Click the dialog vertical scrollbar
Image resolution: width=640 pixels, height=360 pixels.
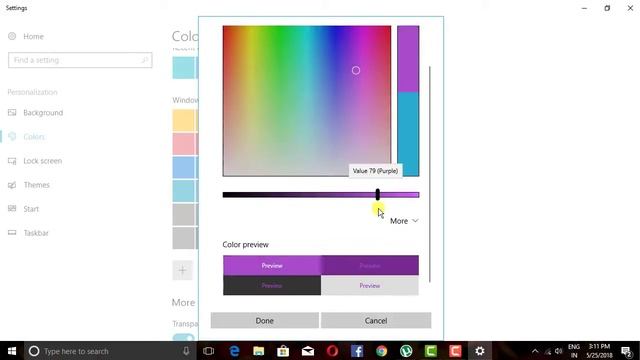430,174
